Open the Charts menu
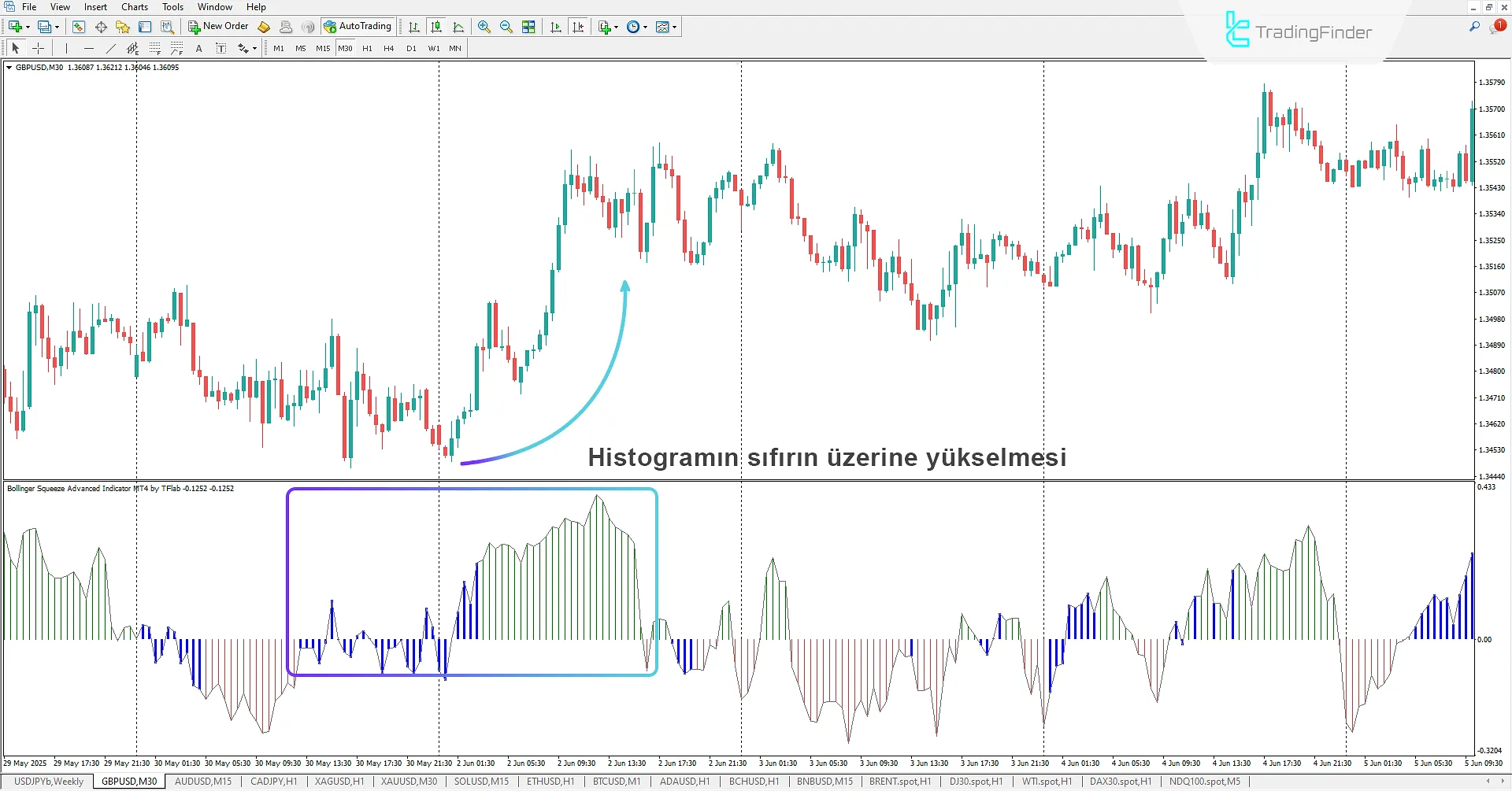Image resolution: width=1512 pixels, height=791 pixels. 134,7
